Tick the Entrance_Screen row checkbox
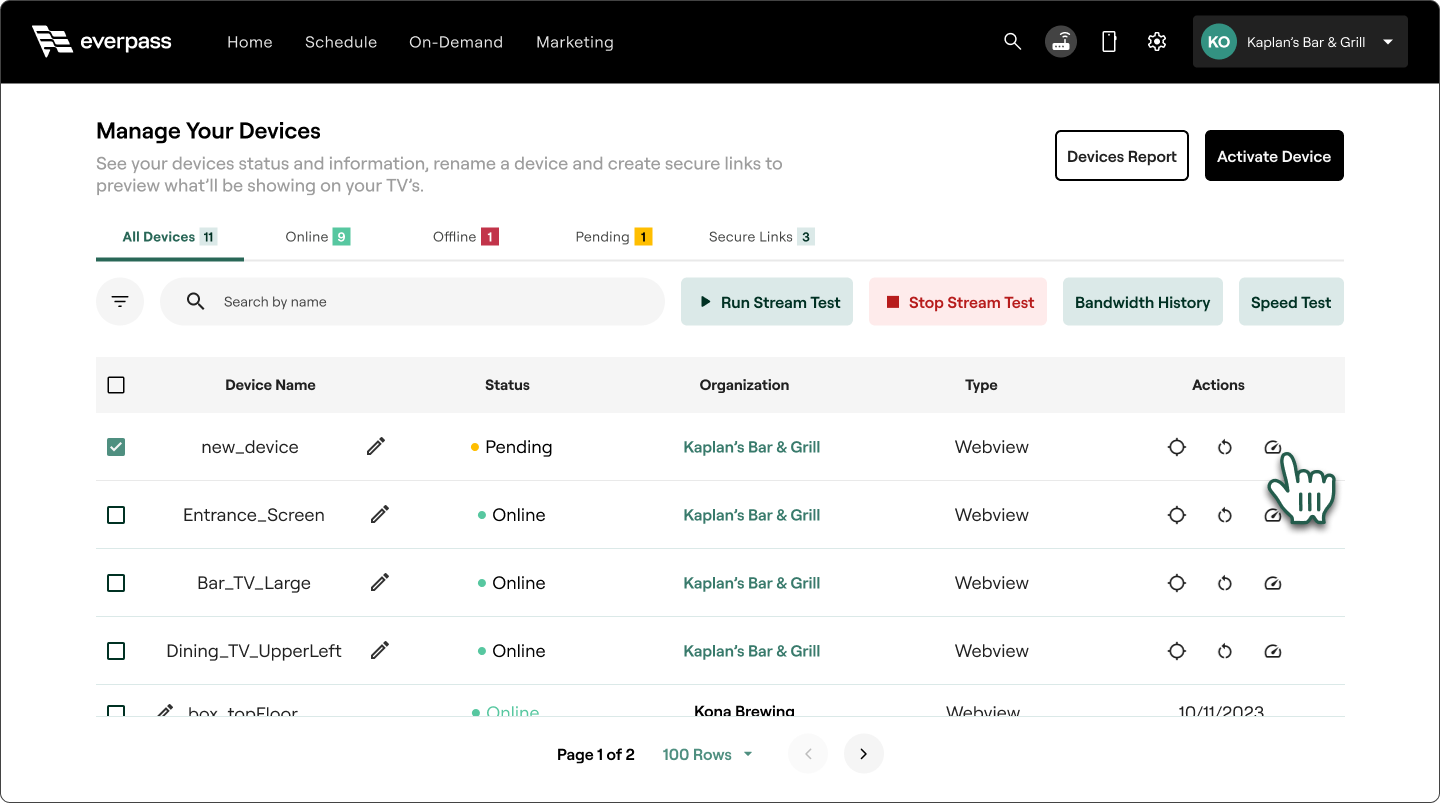The image size is (1440, 803). tap(116, 515)
